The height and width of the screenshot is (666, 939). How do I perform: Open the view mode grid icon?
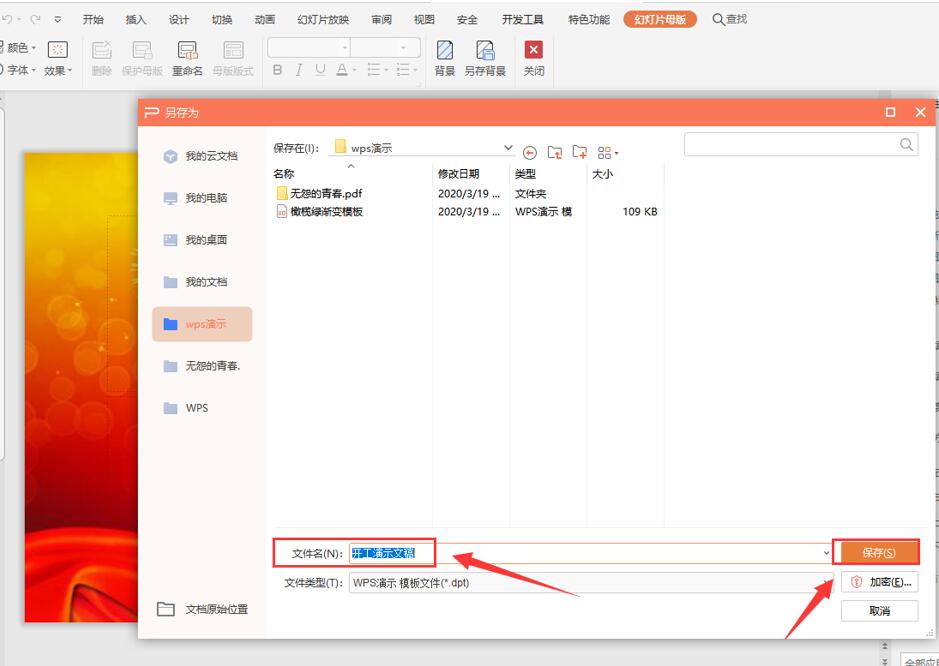pos(604,153)
